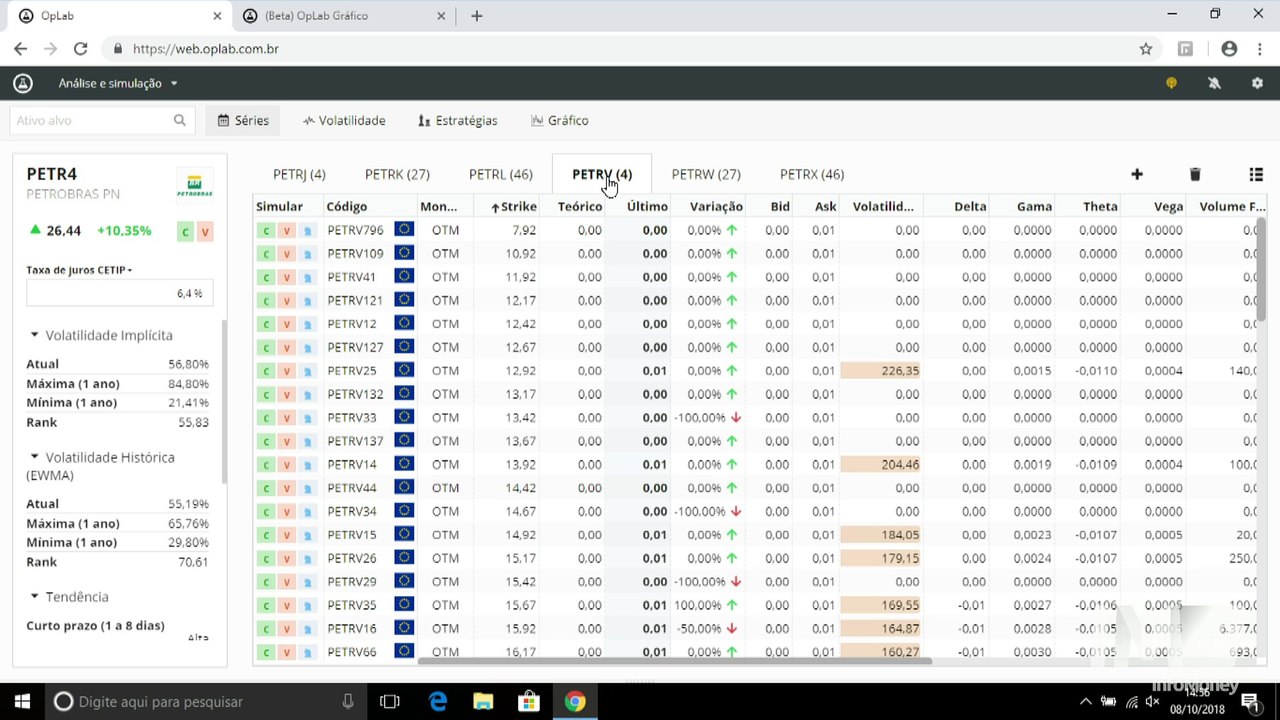Image resolution: width=1280 pixels, height=720 pixels.
Task: Sort by the Código column header
Action: pos(347,206)
